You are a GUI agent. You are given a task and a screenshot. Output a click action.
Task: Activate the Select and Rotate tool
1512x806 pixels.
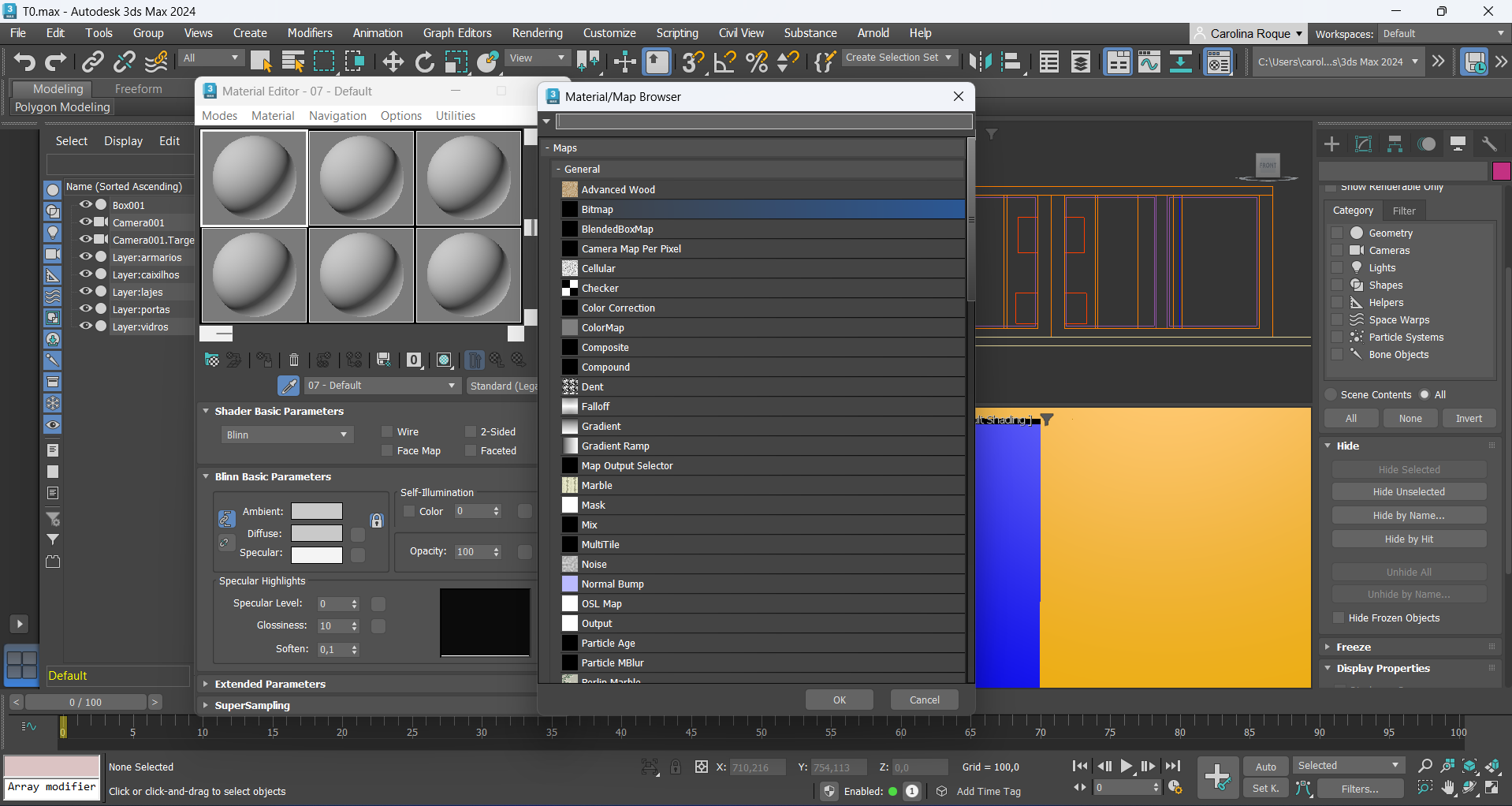coord(424,62)
